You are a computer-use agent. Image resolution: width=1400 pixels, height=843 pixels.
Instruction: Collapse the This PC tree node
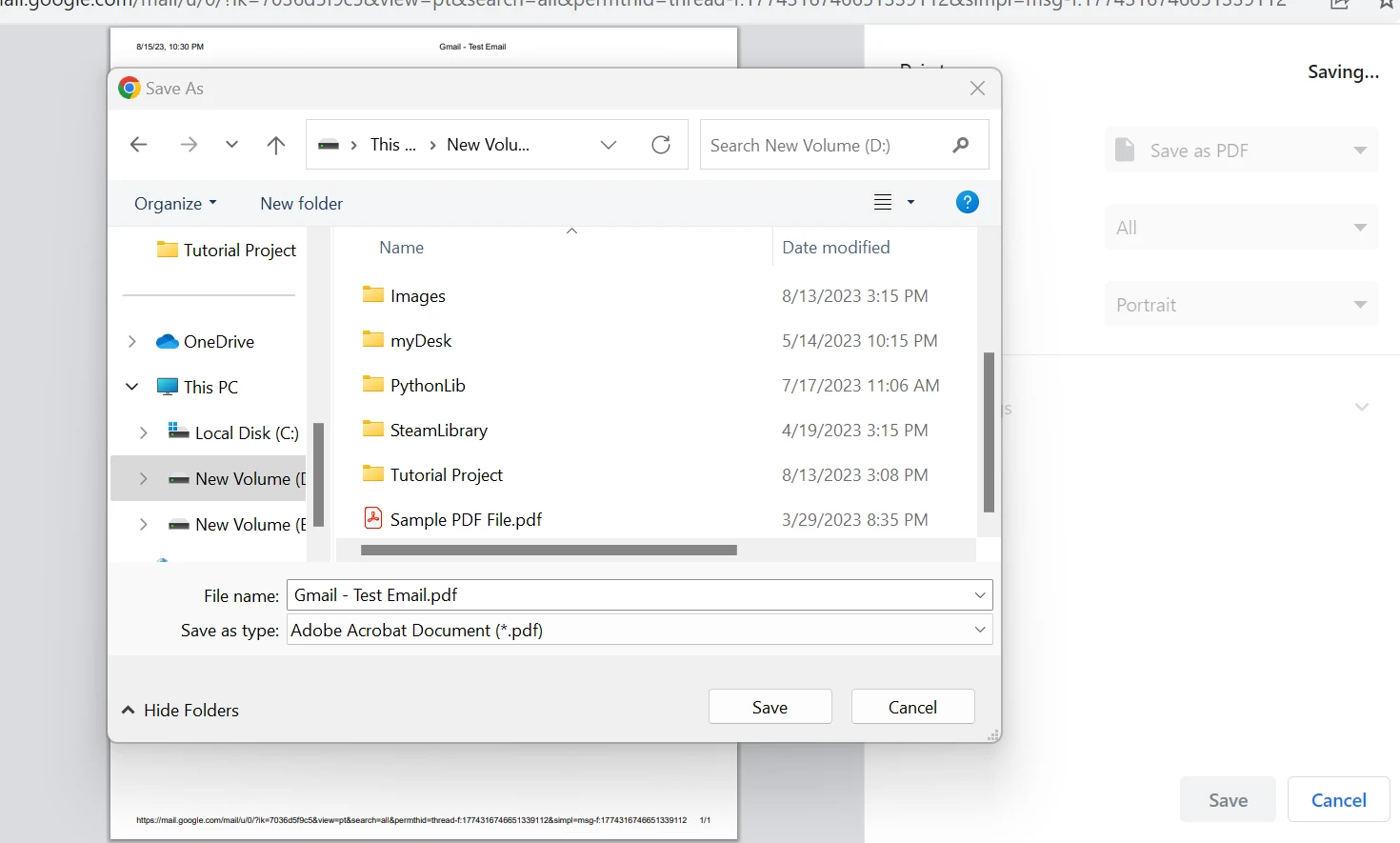[x=131, y=387]
